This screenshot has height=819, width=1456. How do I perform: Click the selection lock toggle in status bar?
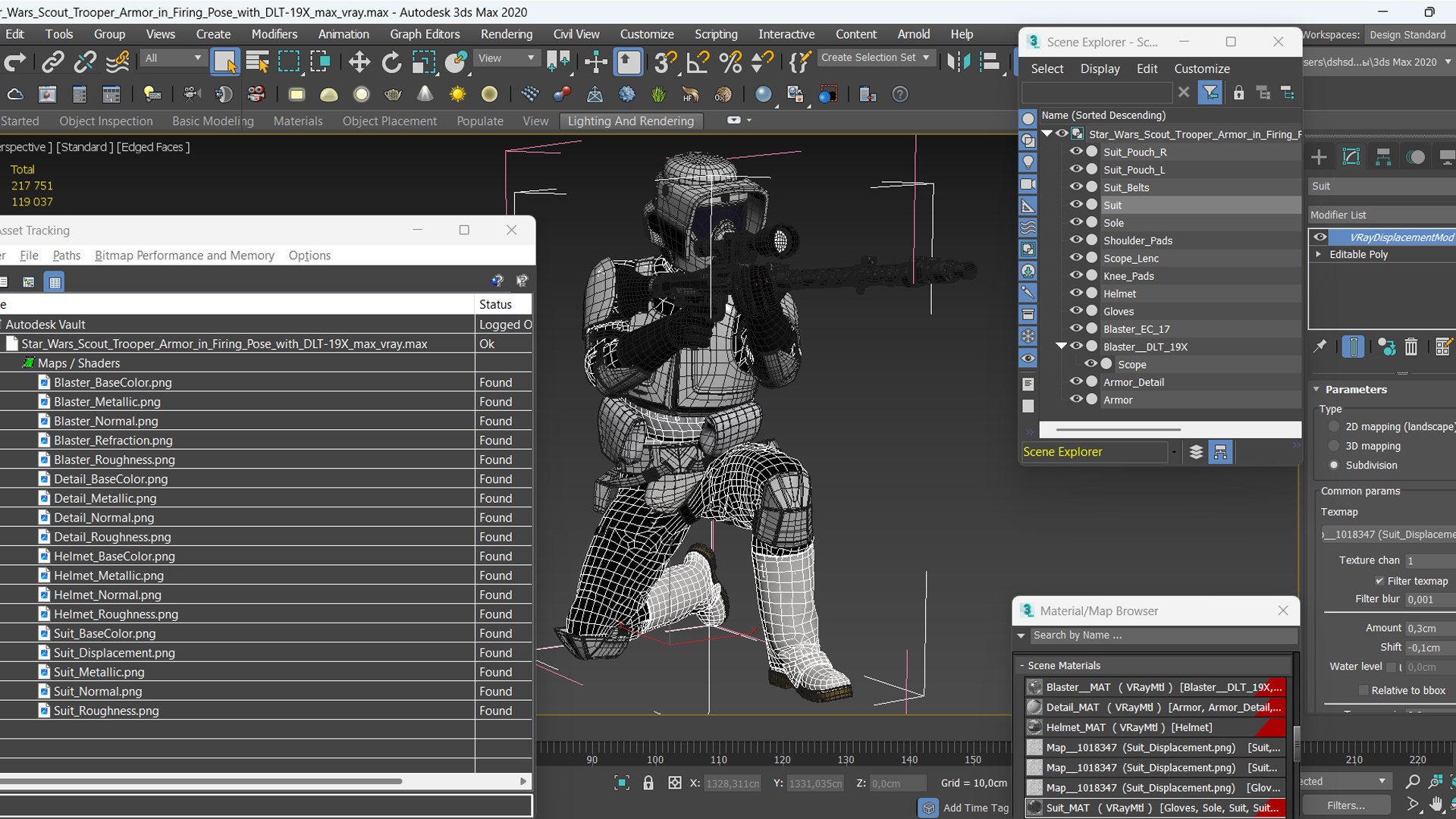648,783
